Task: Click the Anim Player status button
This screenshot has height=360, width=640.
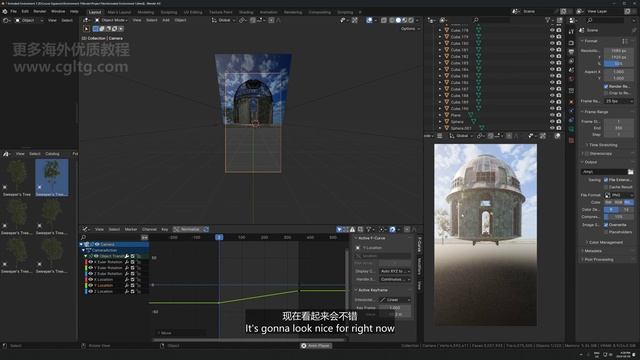Action: click(x=316, y=346)
